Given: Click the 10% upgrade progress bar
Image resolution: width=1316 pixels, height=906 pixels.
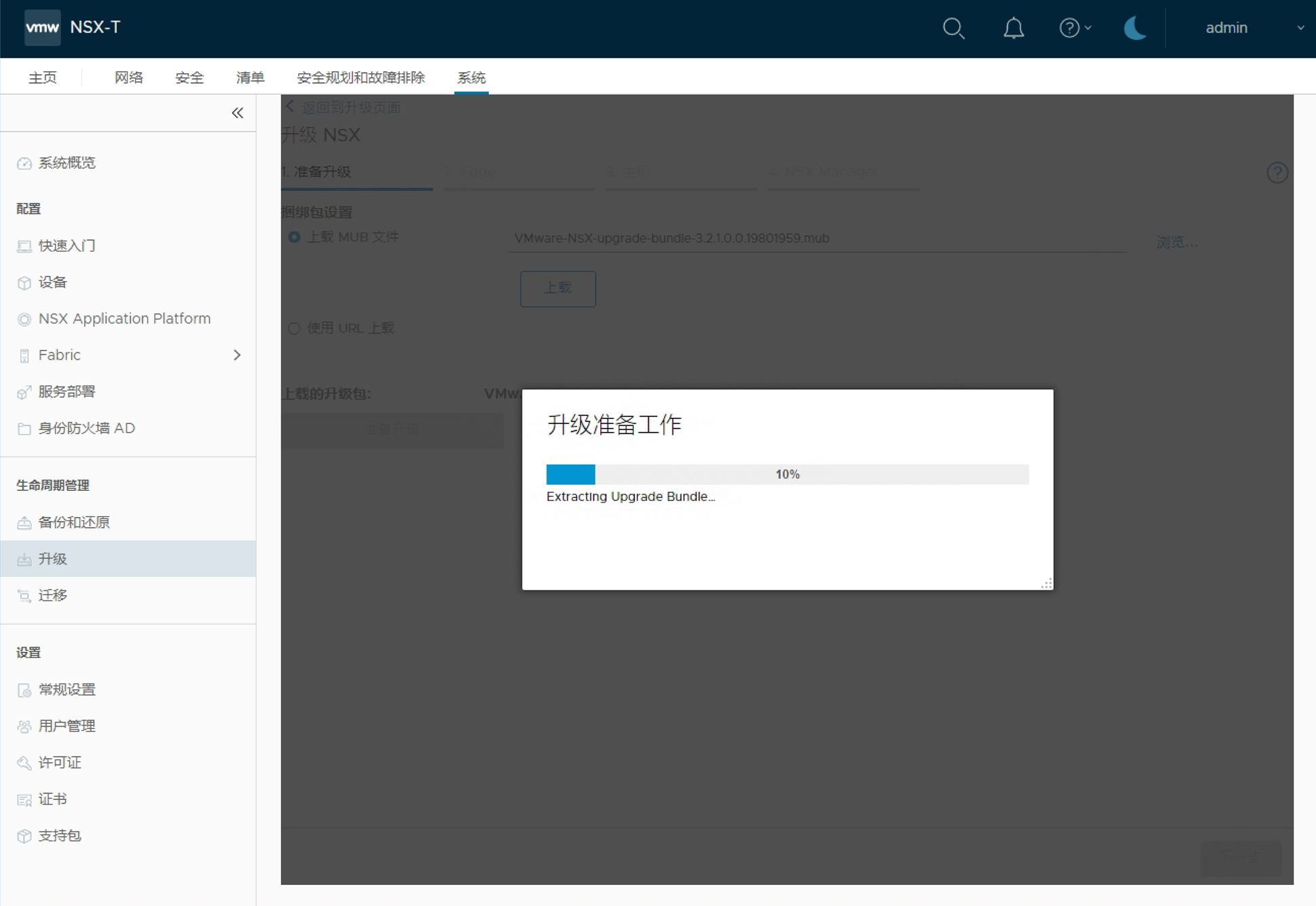Looking at the screenshot, I should tap(787, 474).
